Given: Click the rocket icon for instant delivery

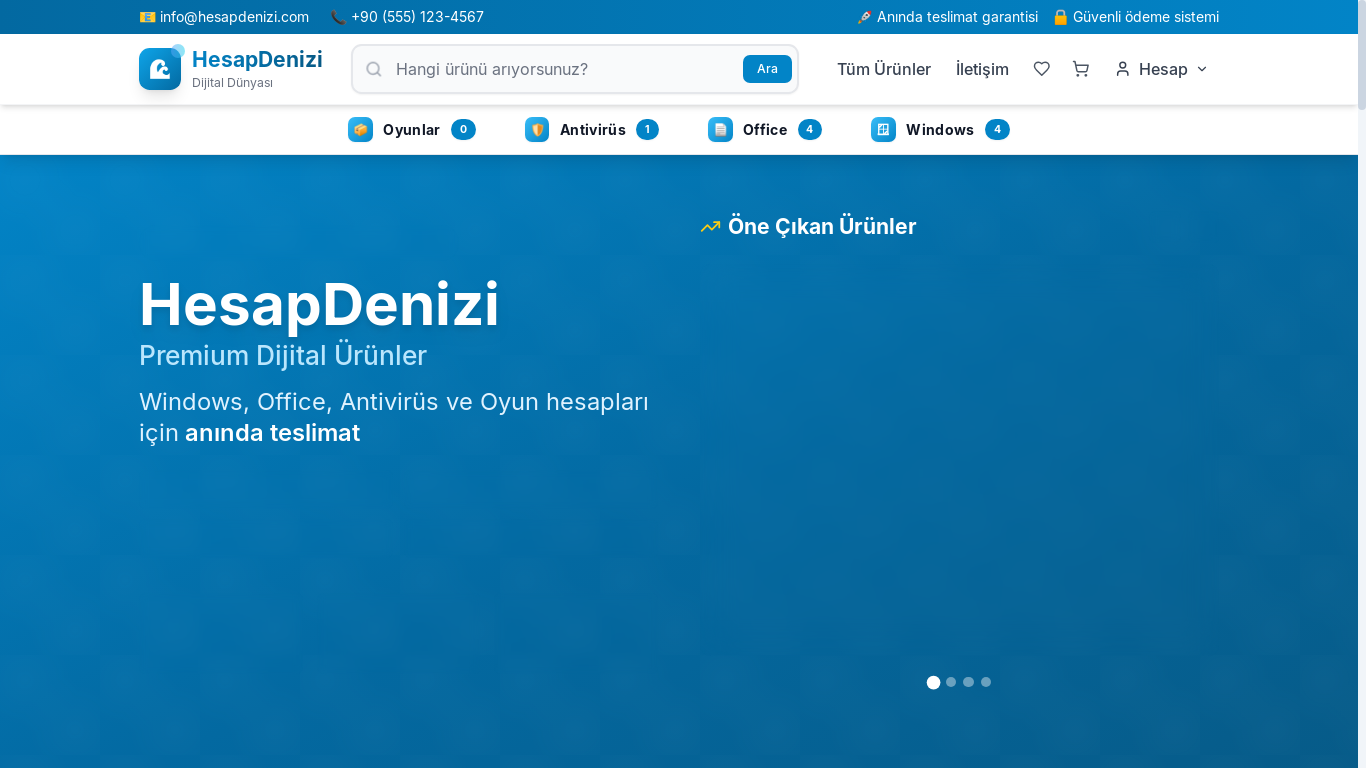Looking at the screenshot, I should point(864,17).
